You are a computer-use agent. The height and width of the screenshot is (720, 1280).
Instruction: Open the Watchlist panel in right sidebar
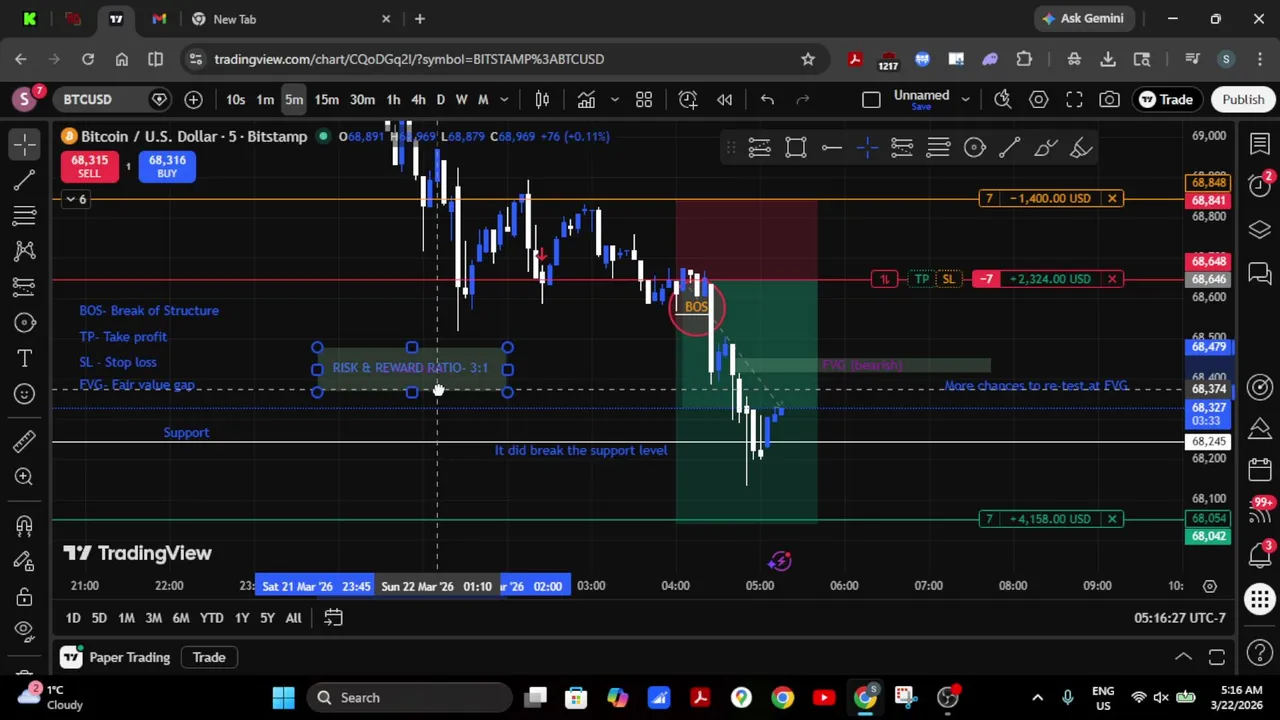[1259, 145]
